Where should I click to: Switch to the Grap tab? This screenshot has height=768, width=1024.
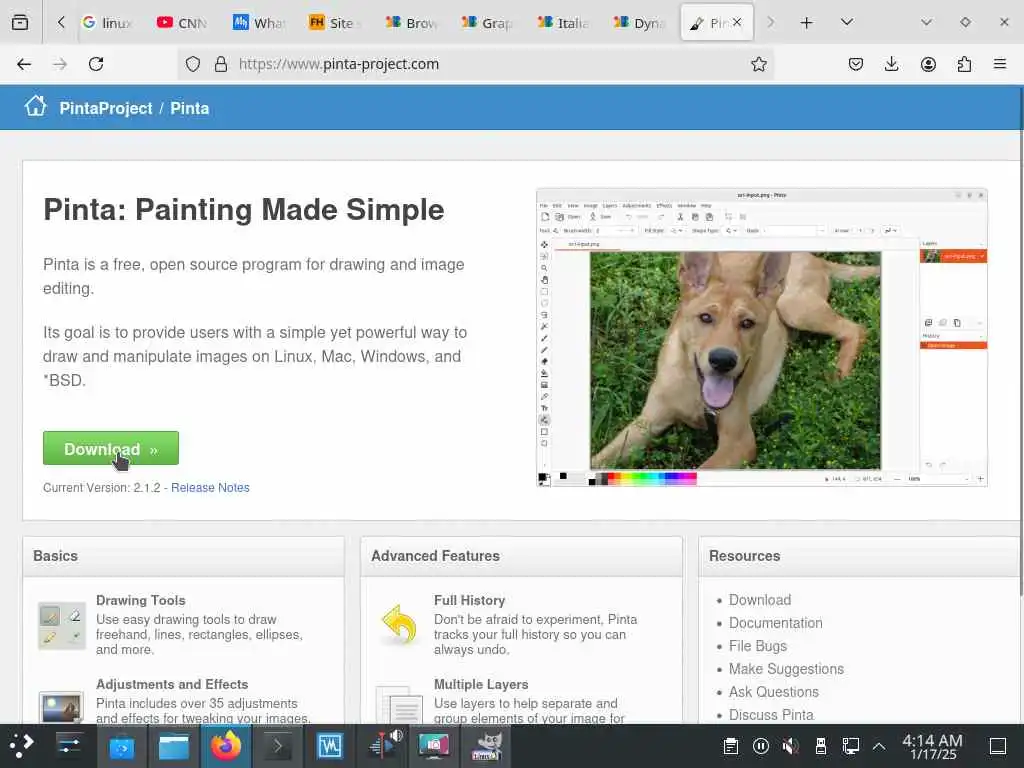pyautogui.click(x=487, y=23)
